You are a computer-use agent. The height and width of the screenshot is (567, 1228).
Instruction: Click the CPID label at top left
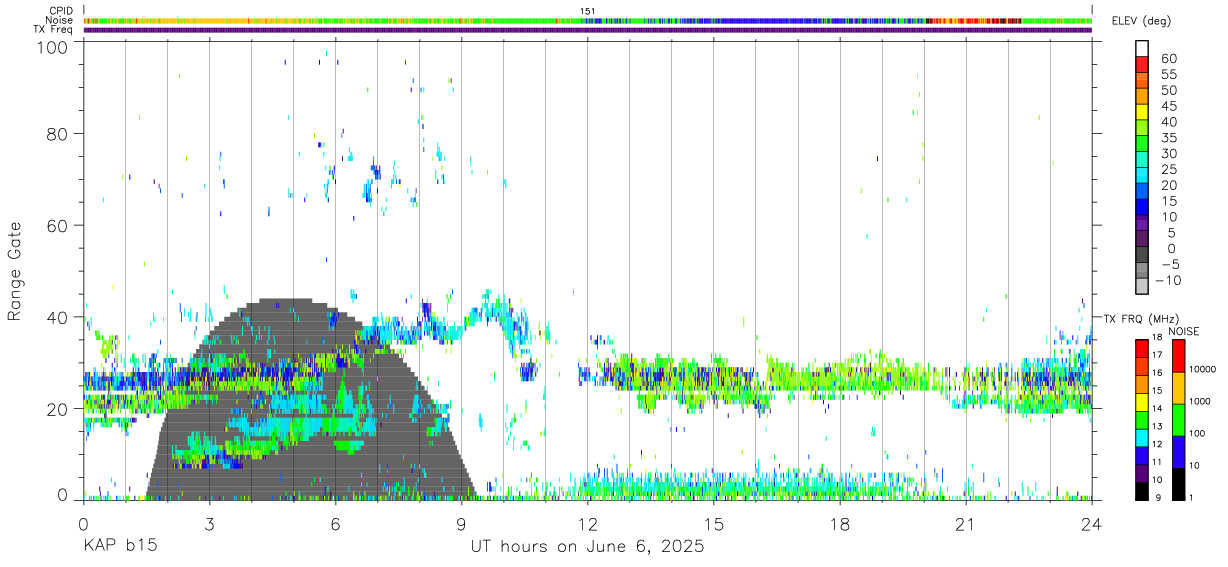coord(62,11)
